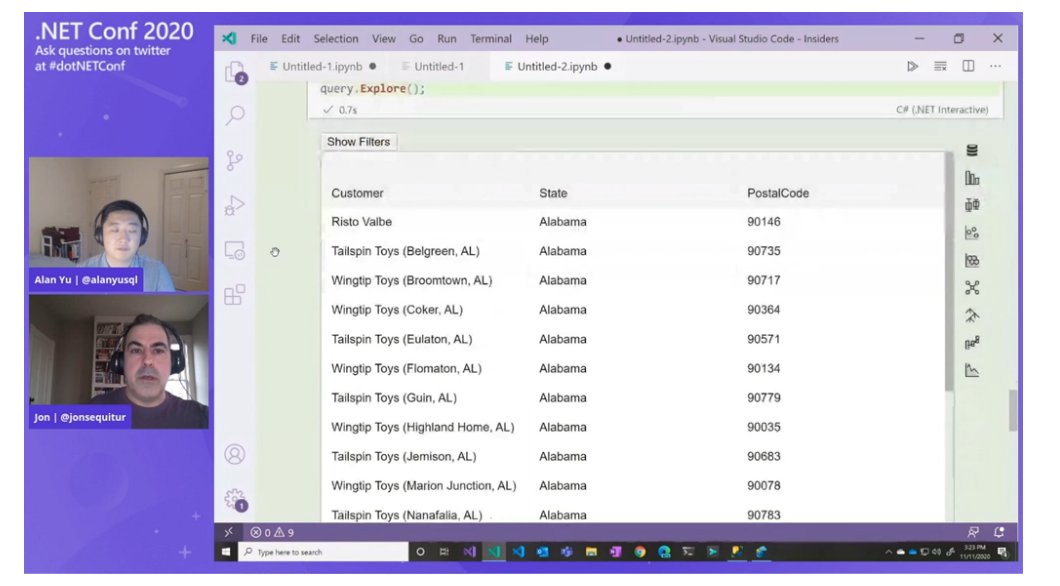This screenshot has height=586, width=1060.
Task: Select the Risto Valbe customer cell
Action: click(362, 222)
